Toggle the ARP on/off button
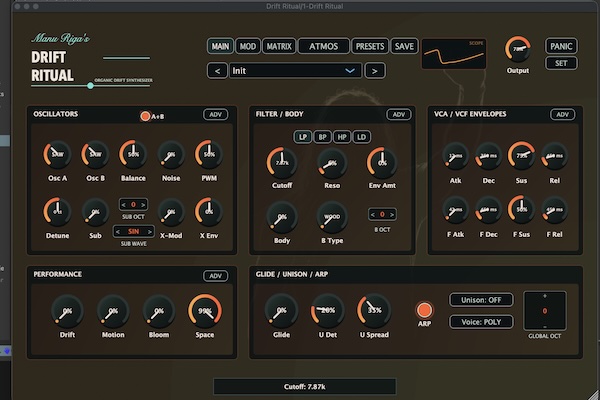Image resolution: width=600 pixels, height=400 pixels. tap(424, 310)
